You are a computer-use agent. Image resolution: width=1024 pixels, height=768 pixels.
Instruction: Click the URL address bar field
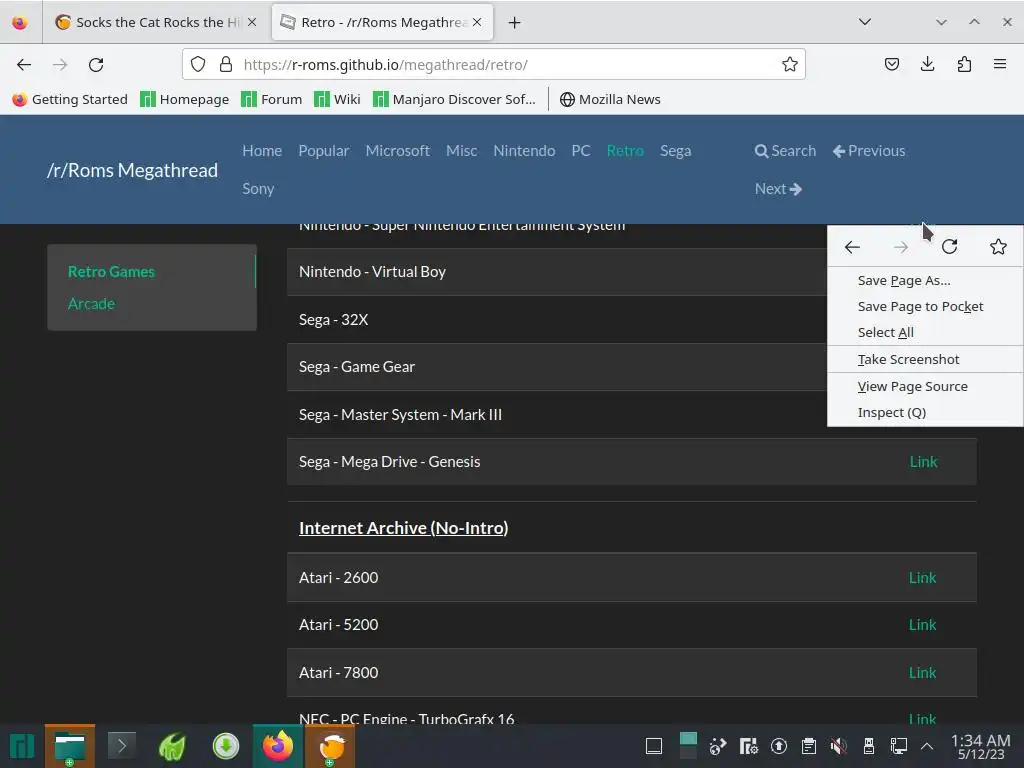click(x=494, y=64)
